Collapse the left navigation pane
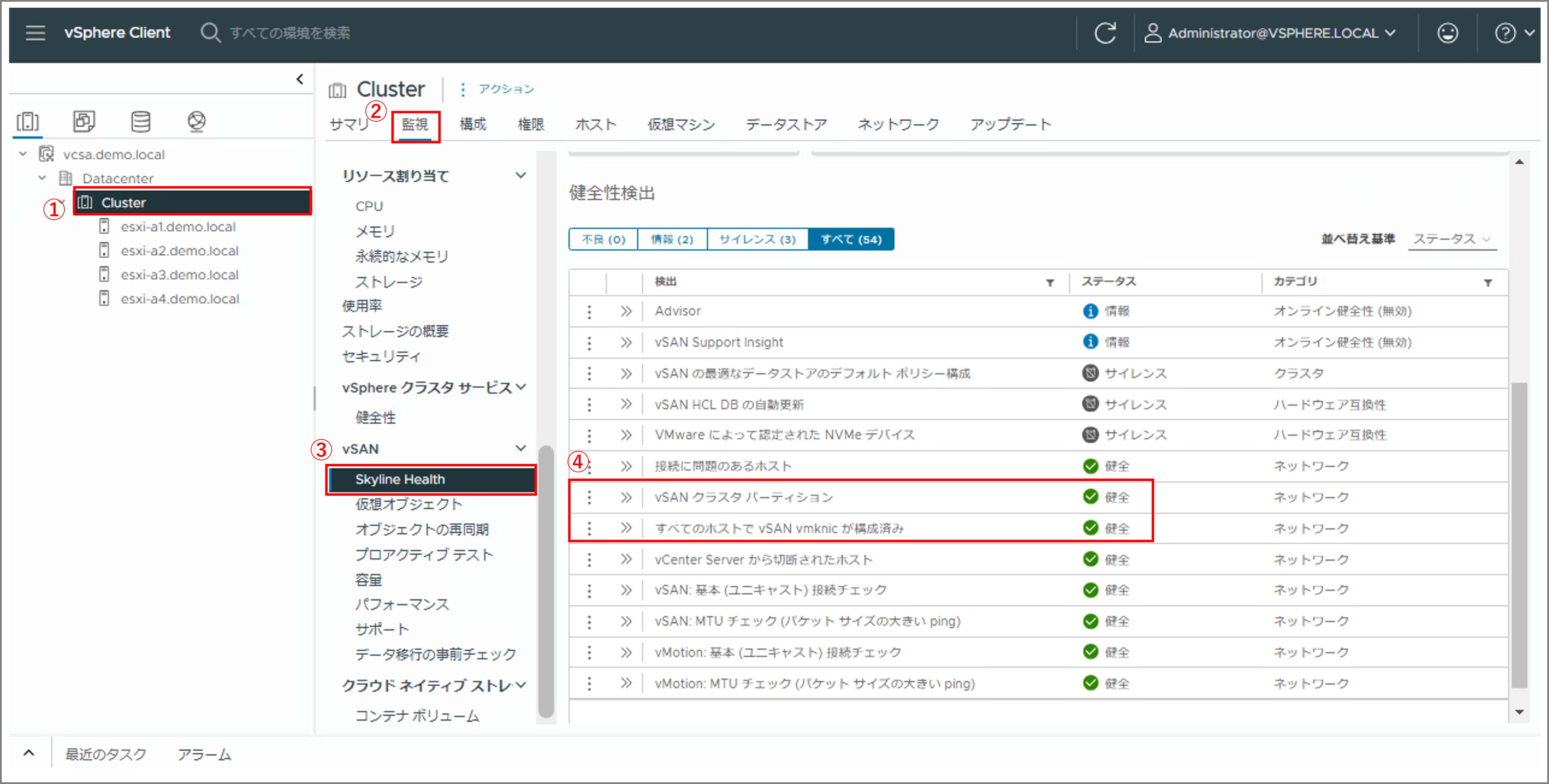 [299, 79]
